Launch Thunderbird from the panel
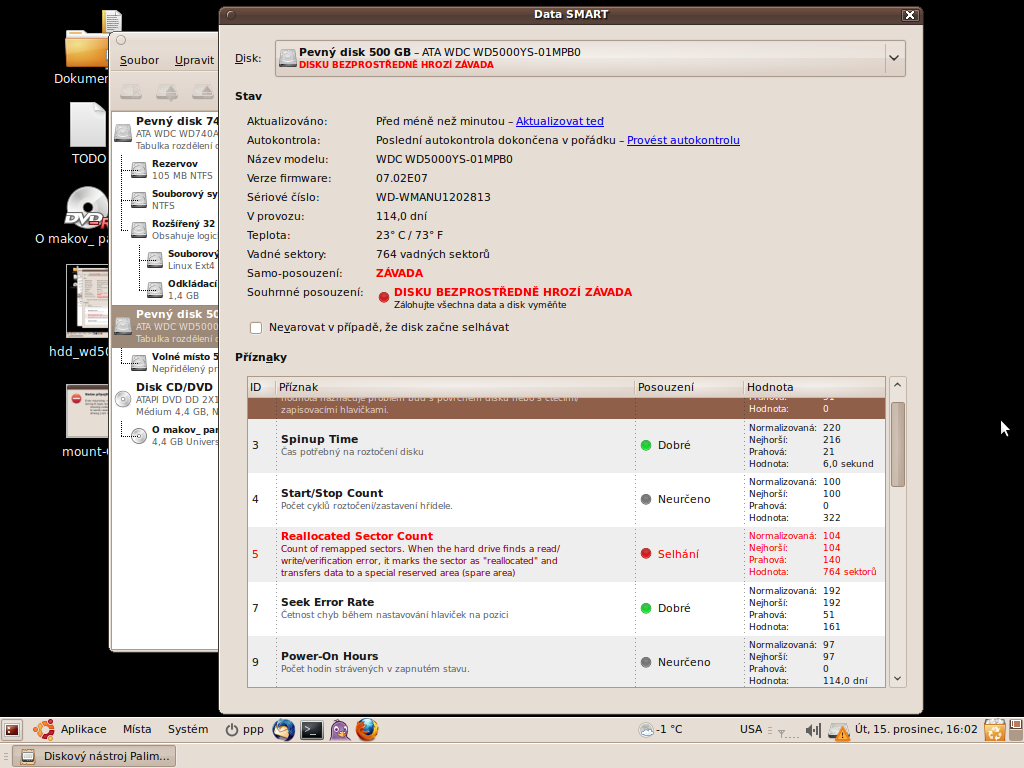The height and width of the screenshot is (768, 1024). tap(283, 729)
